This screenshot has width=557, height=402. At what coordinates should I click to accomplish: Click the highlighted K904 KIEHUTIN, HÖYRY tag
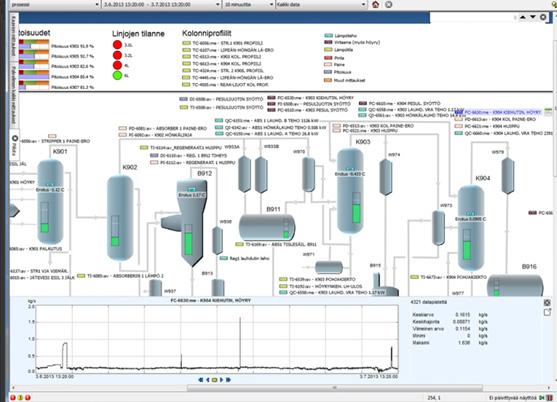tap(498, 112)
